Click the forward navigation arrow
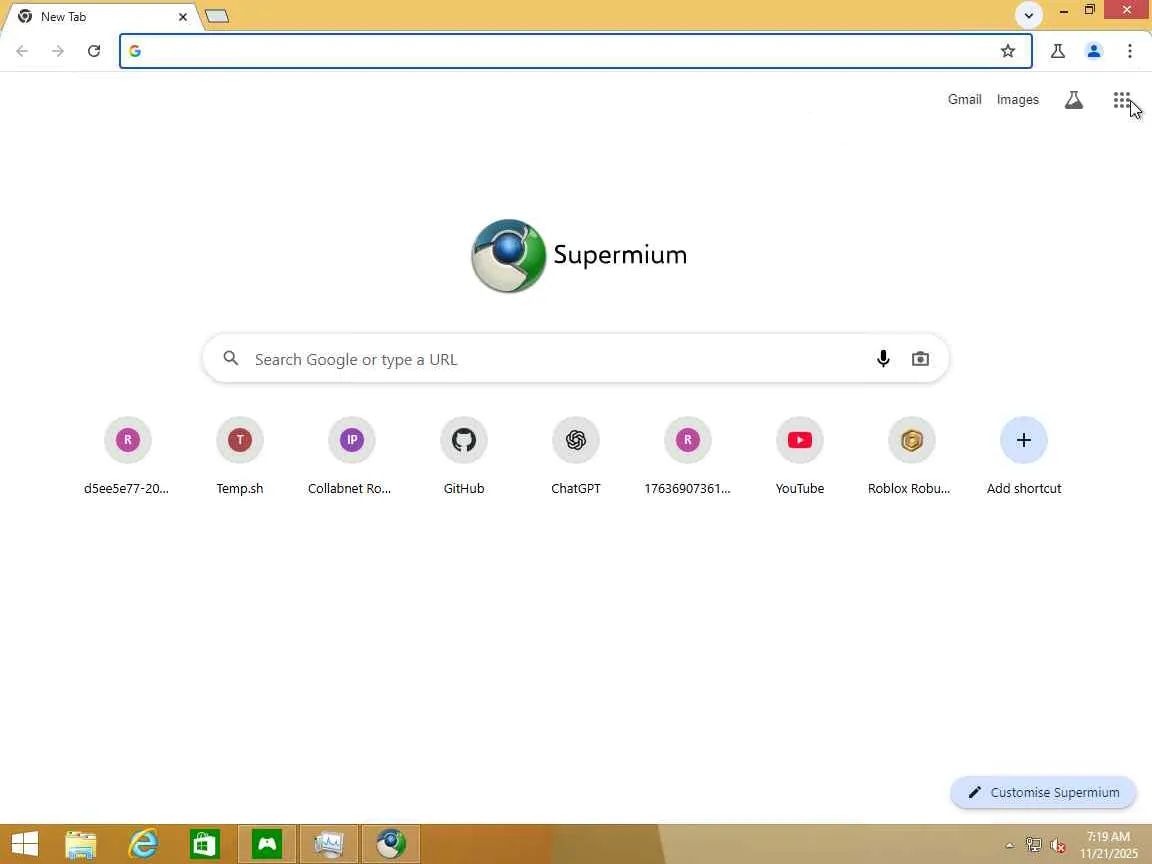1152x864 pixels. [x=57, y=51]
